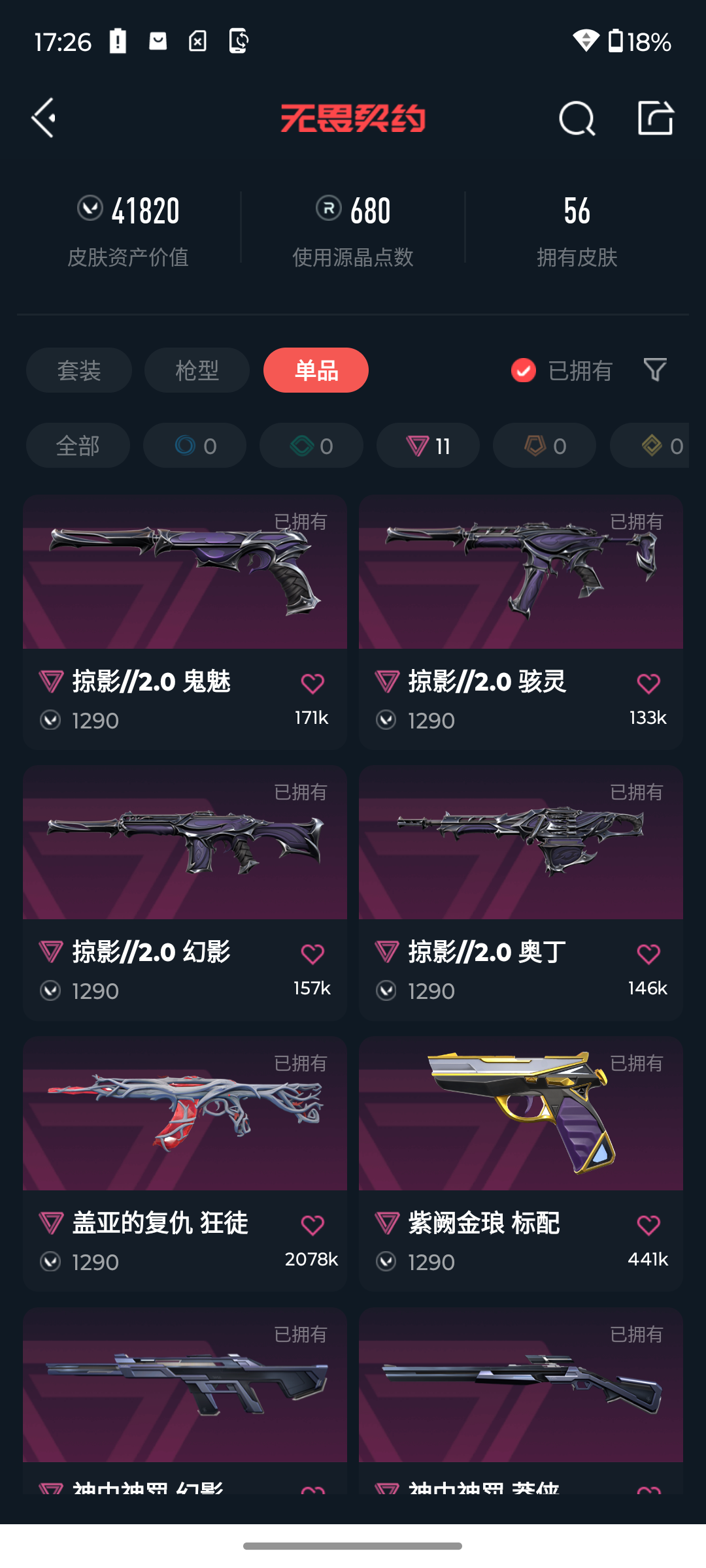Open the search magnifier icon
Screen dimensions: 706x1568
[577, 118]
